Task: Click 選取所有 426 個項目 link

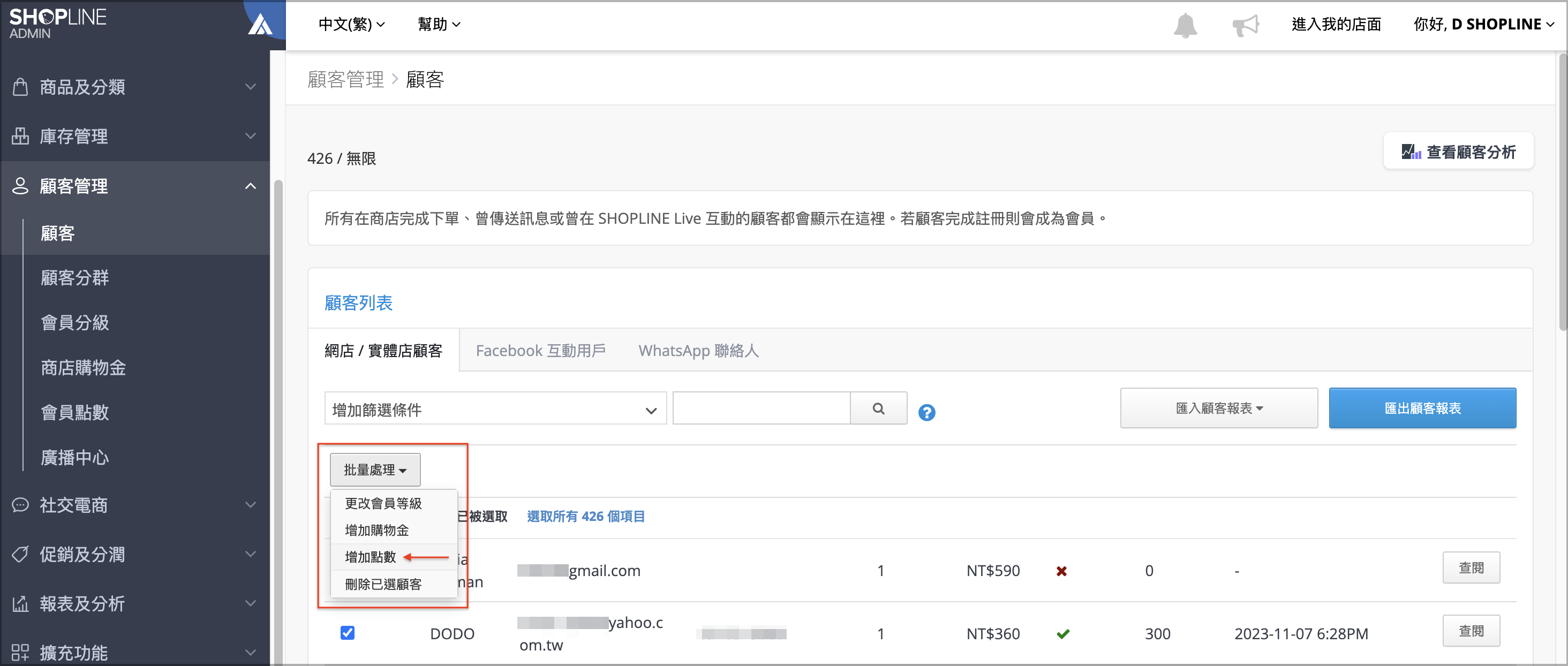Action: pyautogui.click(x=585, y=516)
